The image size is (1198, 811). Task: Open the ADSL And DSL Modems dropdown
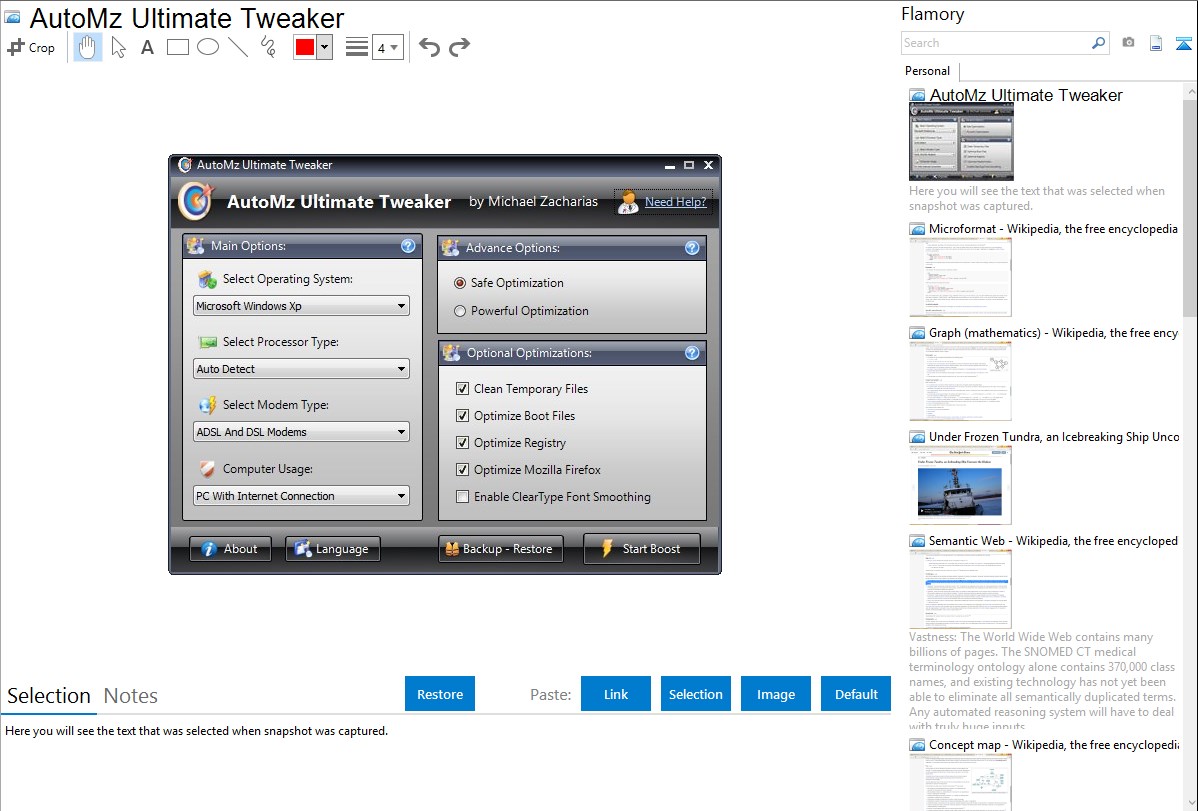(301, 432)
